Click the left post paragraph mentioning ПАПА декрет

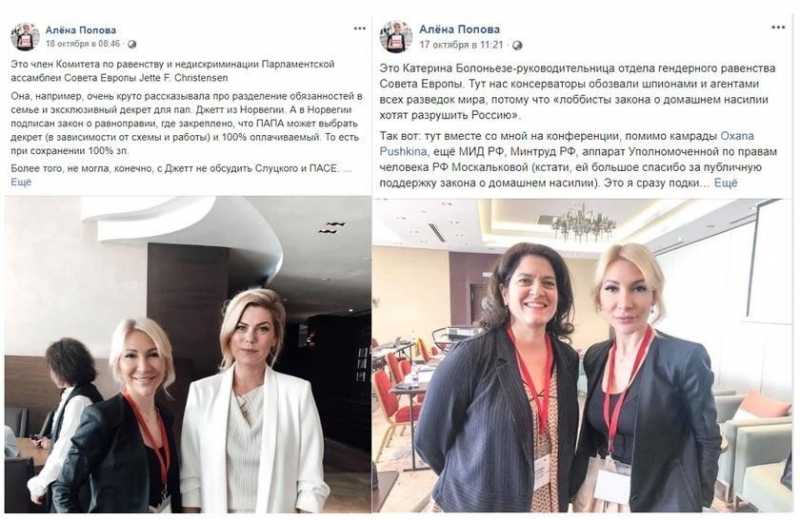coord(186,123)
